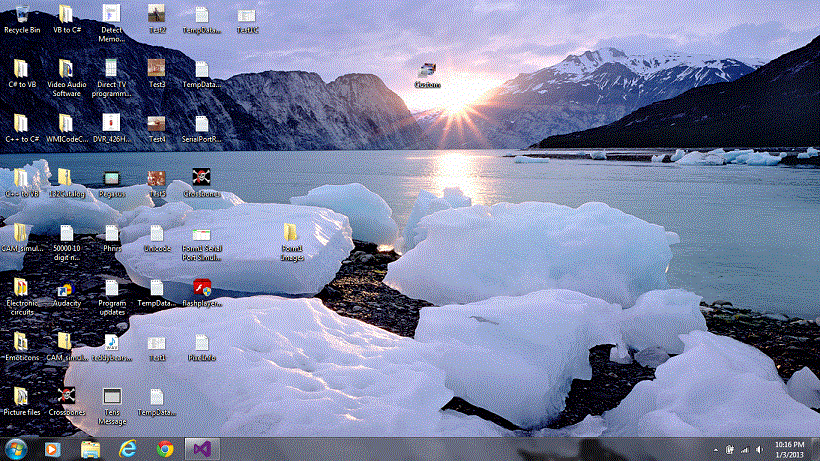Select the 50000 10 digit n... file
The width and height of the screenshot is (820, 461).
pyautogui.click(x=66, y=243)
